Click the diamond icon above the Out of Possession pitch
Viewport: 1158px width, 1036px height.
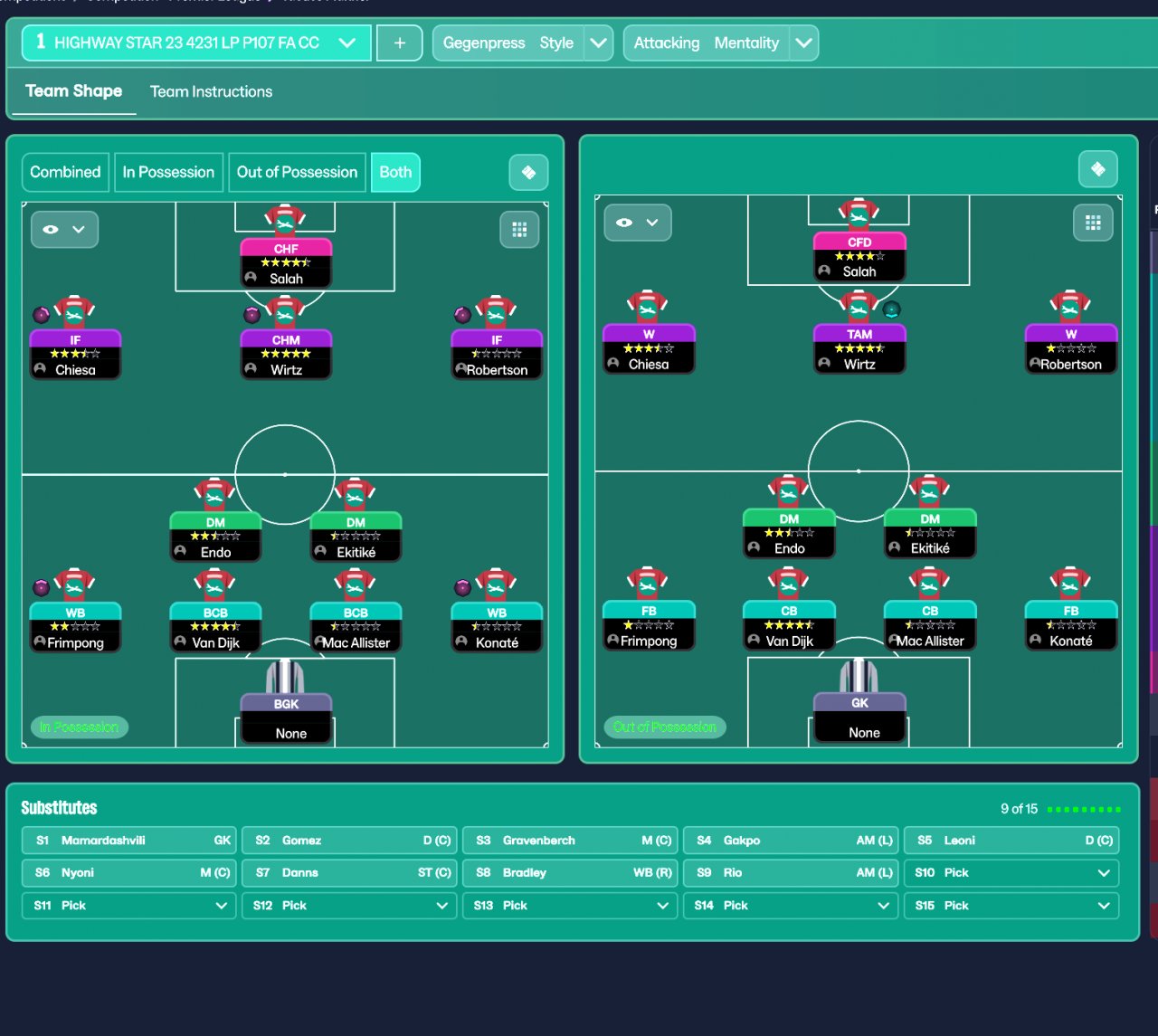[x=1098, y=169]
